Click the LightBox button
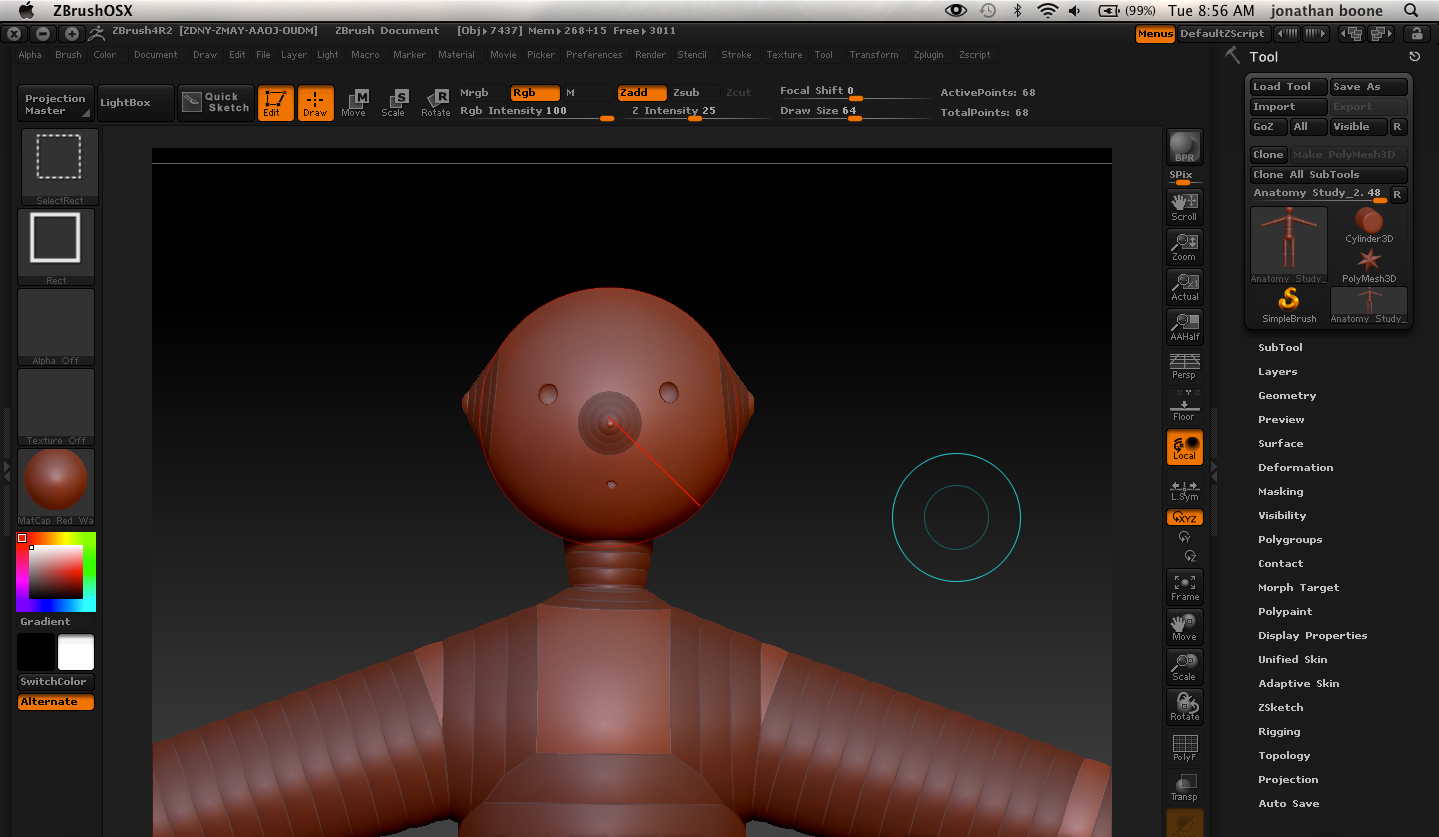Screen dimensions: 1439x837 [135, 103]
